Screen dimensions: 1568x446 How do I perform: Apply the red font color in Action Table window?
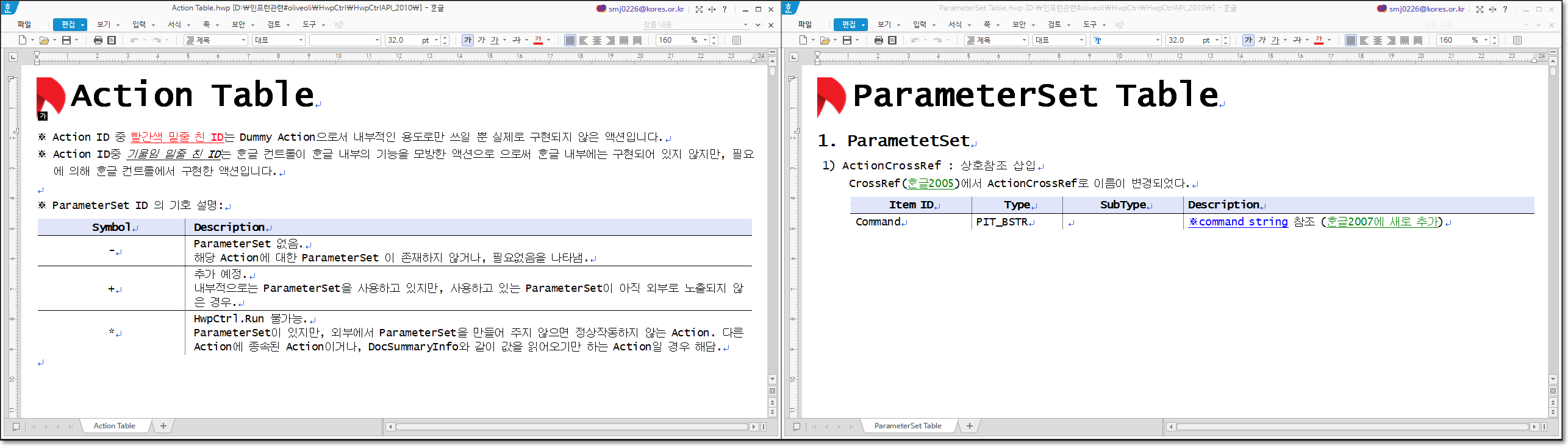coord(538,40)
